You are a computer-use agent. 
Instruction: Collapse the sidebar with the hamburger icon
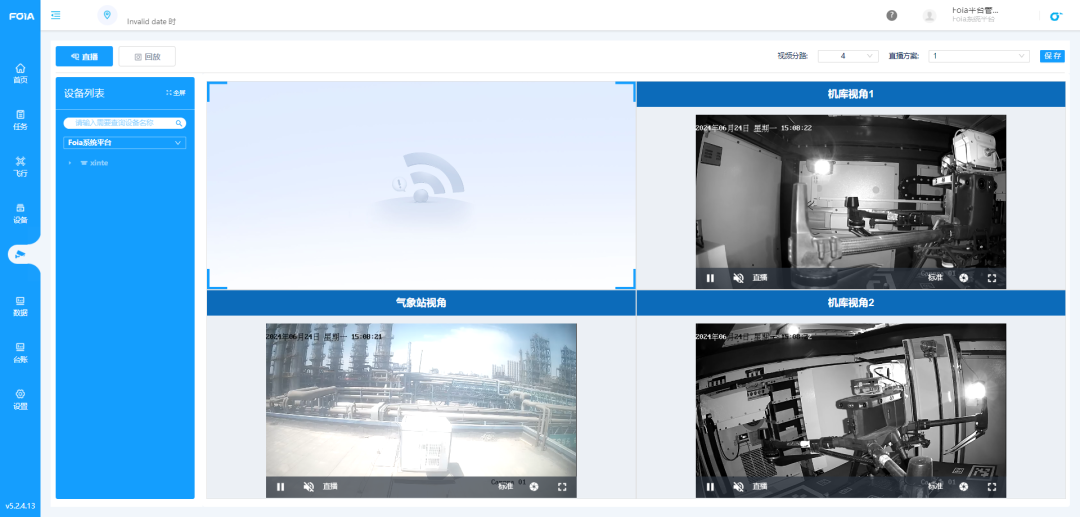pyautogui.click(x=55, y=15)
